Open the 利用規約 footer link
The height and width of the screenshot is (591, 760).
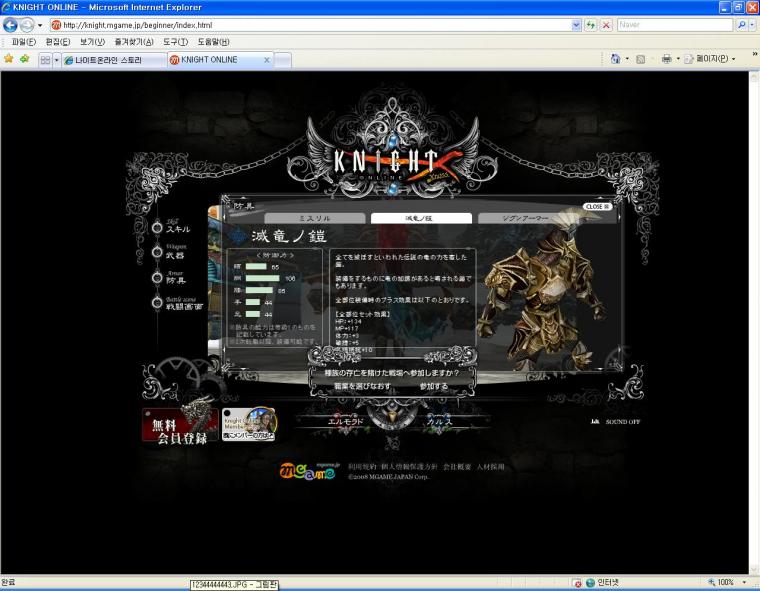coord(362,467)
